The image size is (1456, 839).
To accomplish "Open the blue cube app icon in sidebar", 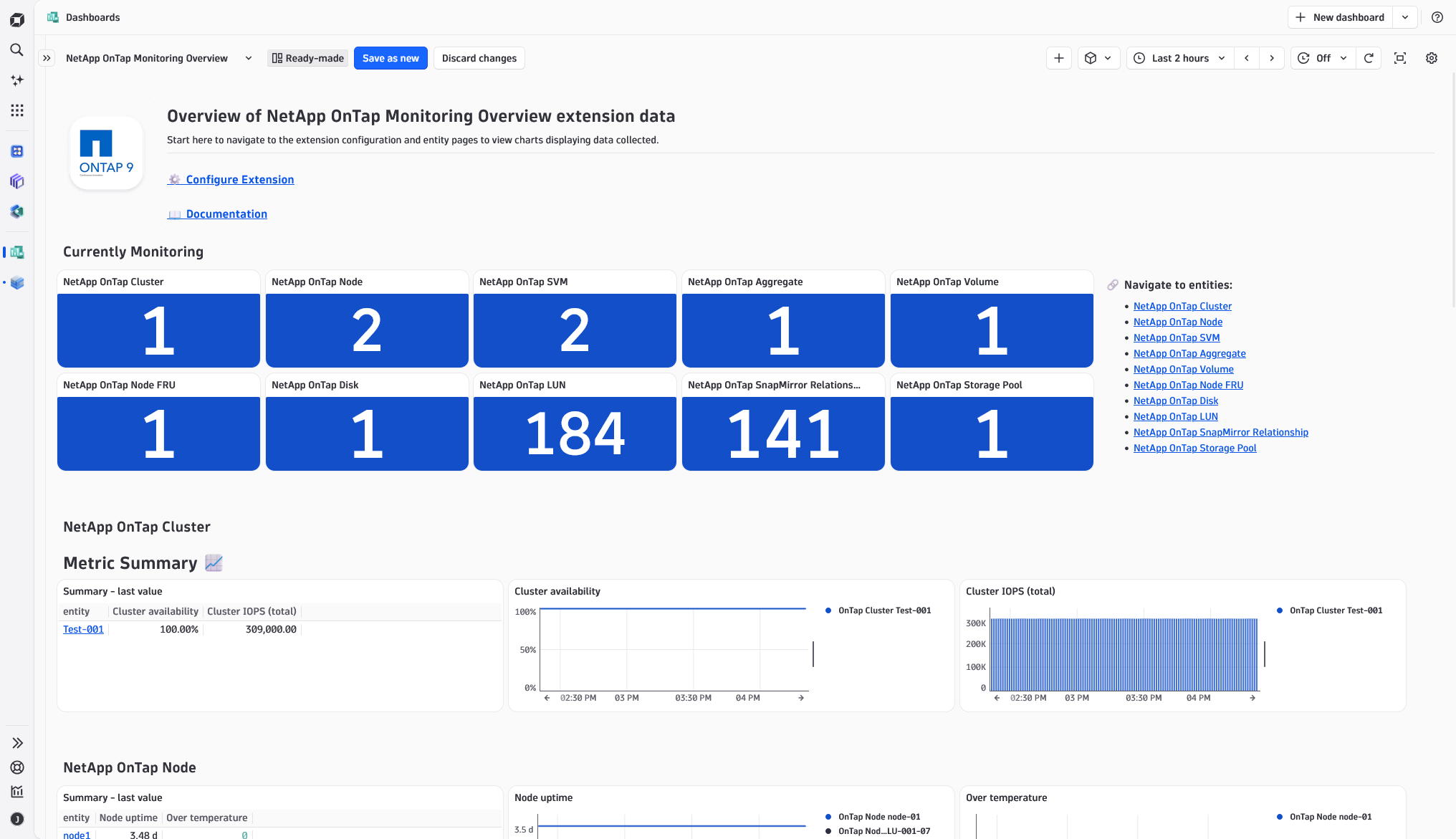I will click(x=17, y=282).
